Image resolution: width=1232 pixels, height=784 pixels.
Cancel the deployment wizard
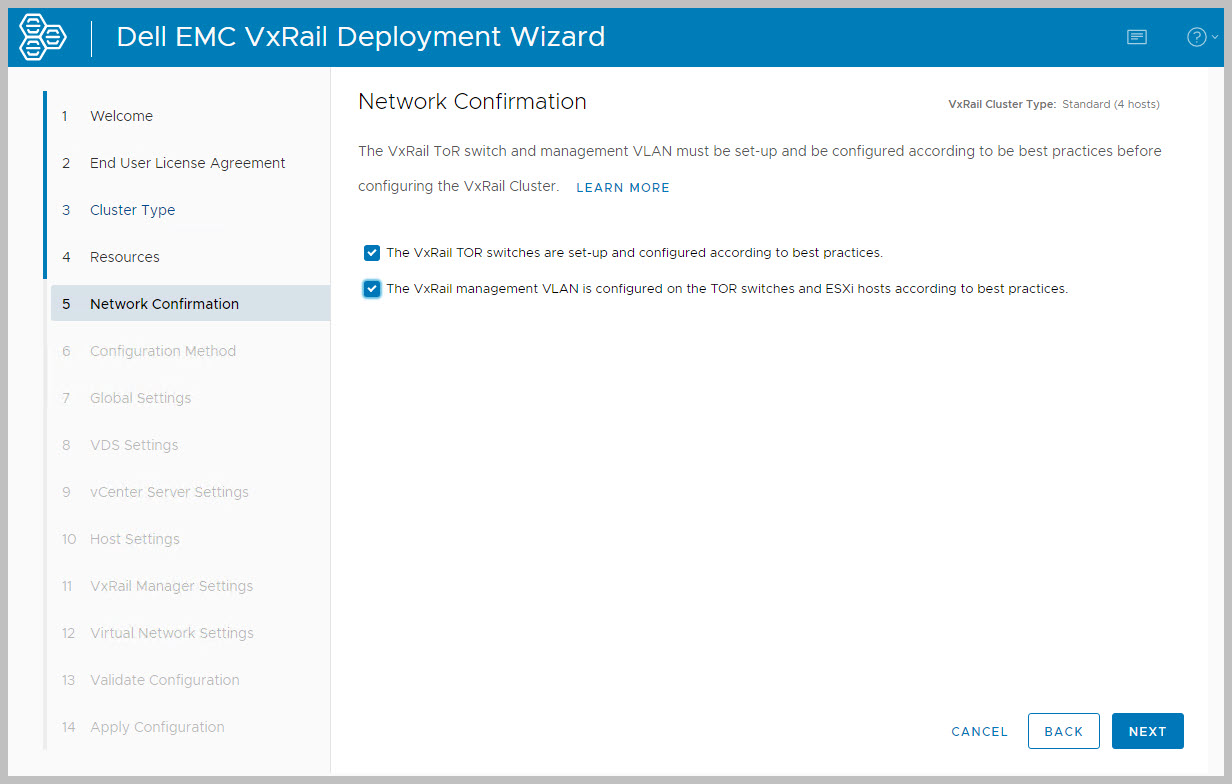(979, 732)
